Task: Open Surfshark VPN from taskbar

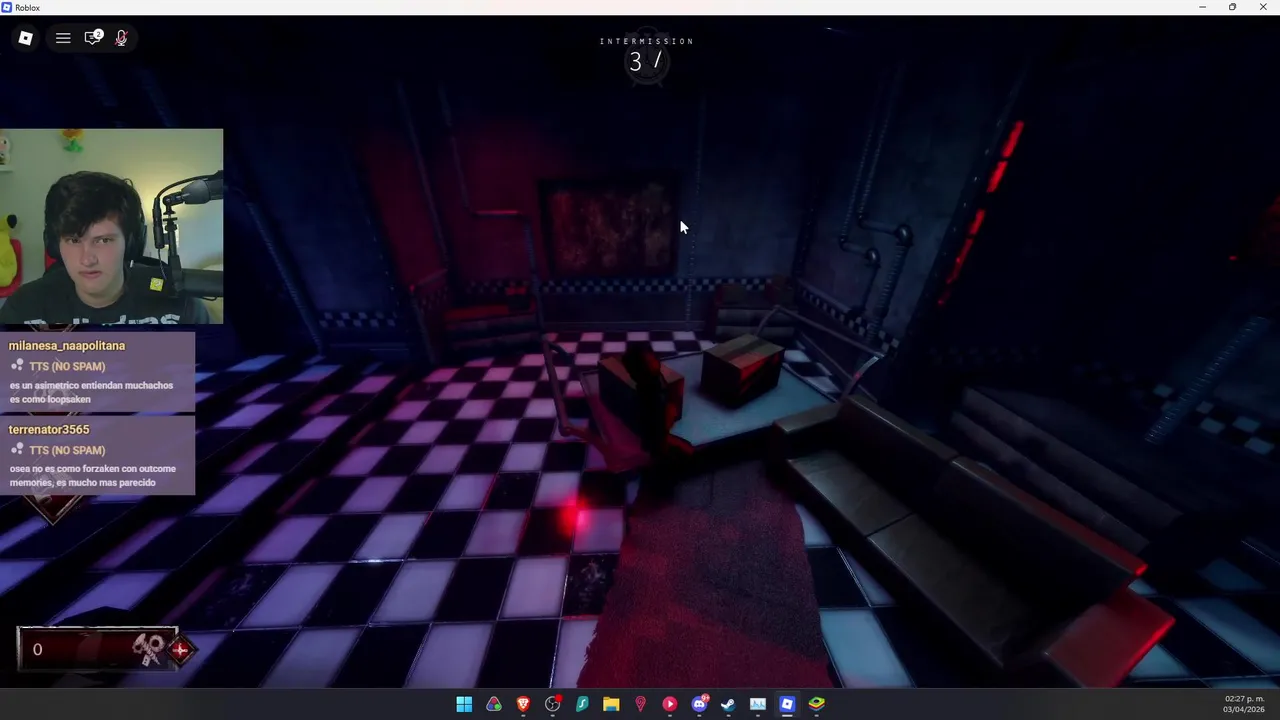Action: (x=582, y=704)
